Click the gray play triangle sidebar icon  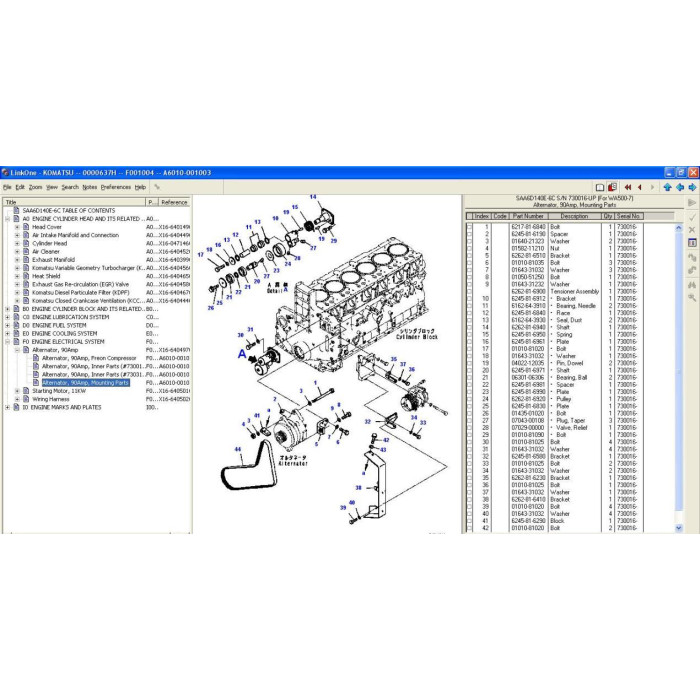(x=692, y=203)
